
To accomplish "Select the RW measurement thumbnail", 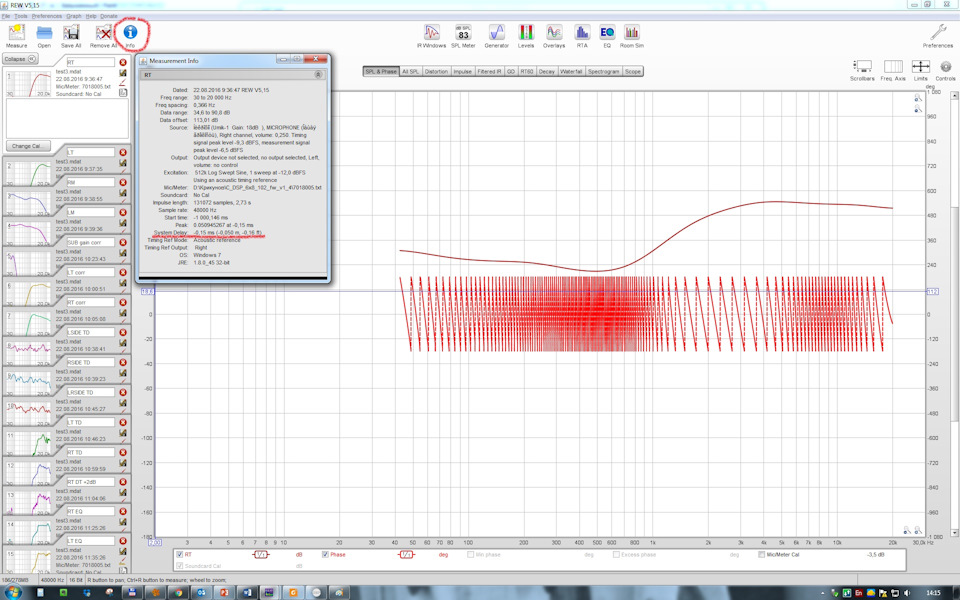I will click(x=29, y=203).
